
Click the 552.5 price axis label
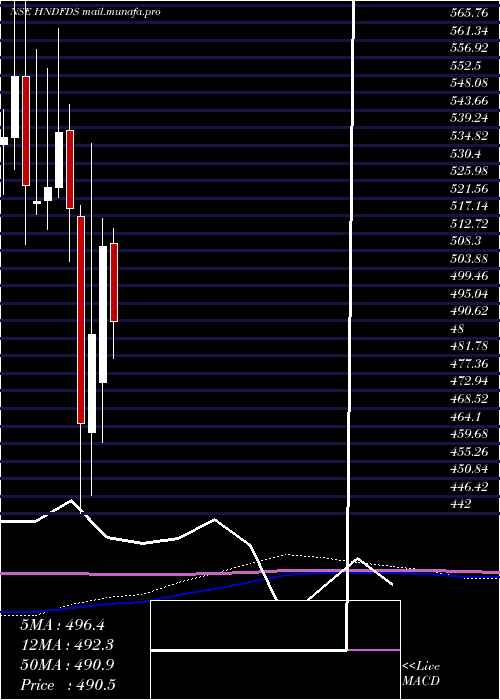(x=465, y=66)
